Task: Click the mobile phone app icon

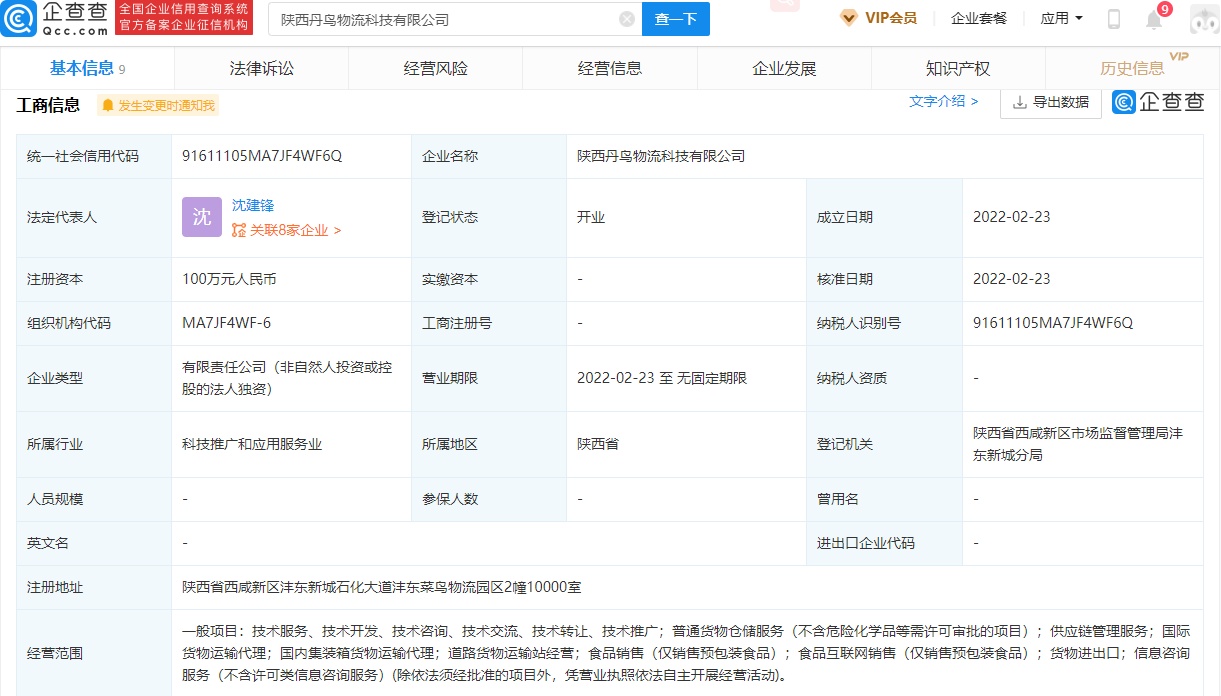Action: (x=1113, y=19)
